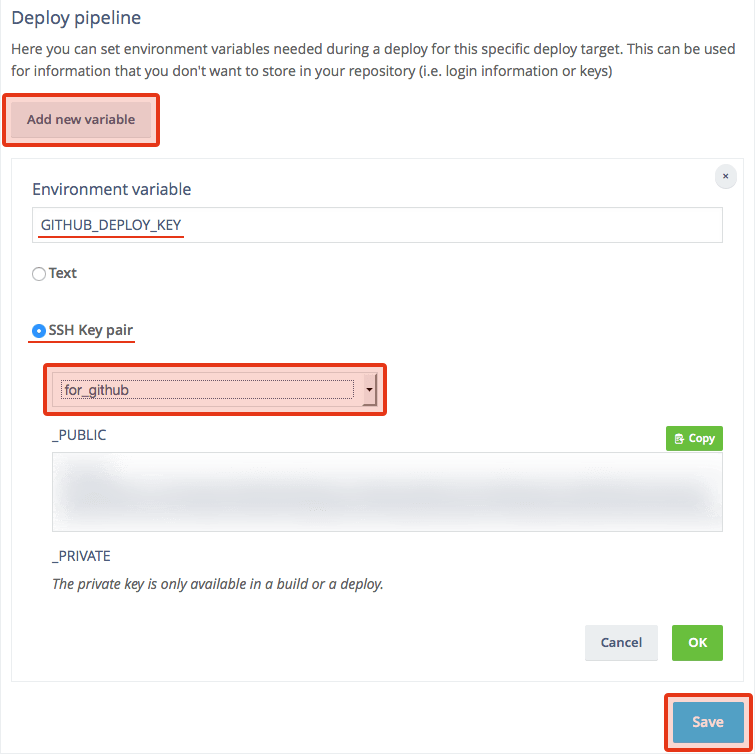The width and height of the screenshot is (755, 754).
Task: Click the 'SSH Key pair' label text
Action: pyautogui.click(x=91, y=329)
